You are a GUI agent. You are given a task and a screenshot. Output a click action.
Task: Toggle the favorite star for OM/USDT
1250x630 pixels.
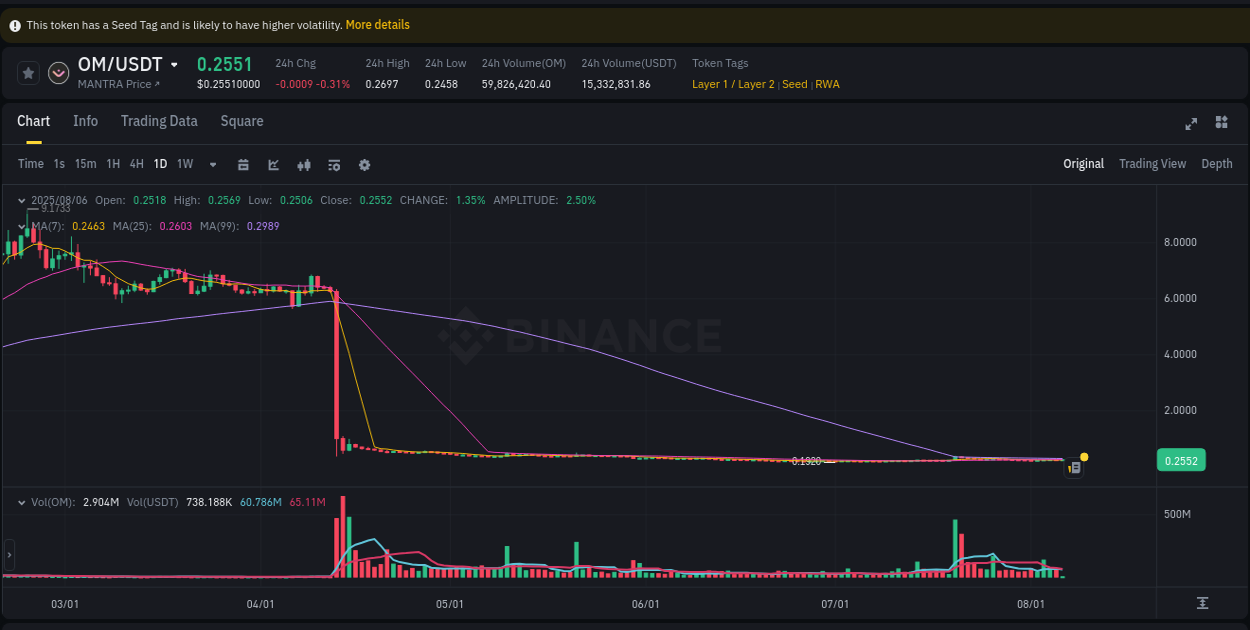(x=27, y=72)
